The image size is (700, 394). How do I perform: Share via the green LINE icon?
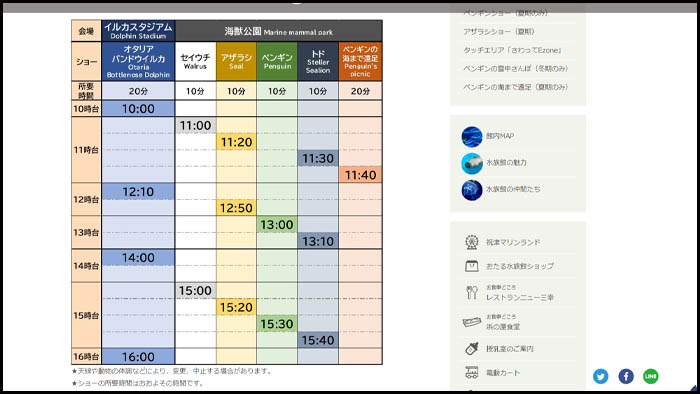click(x=651, y=376)
